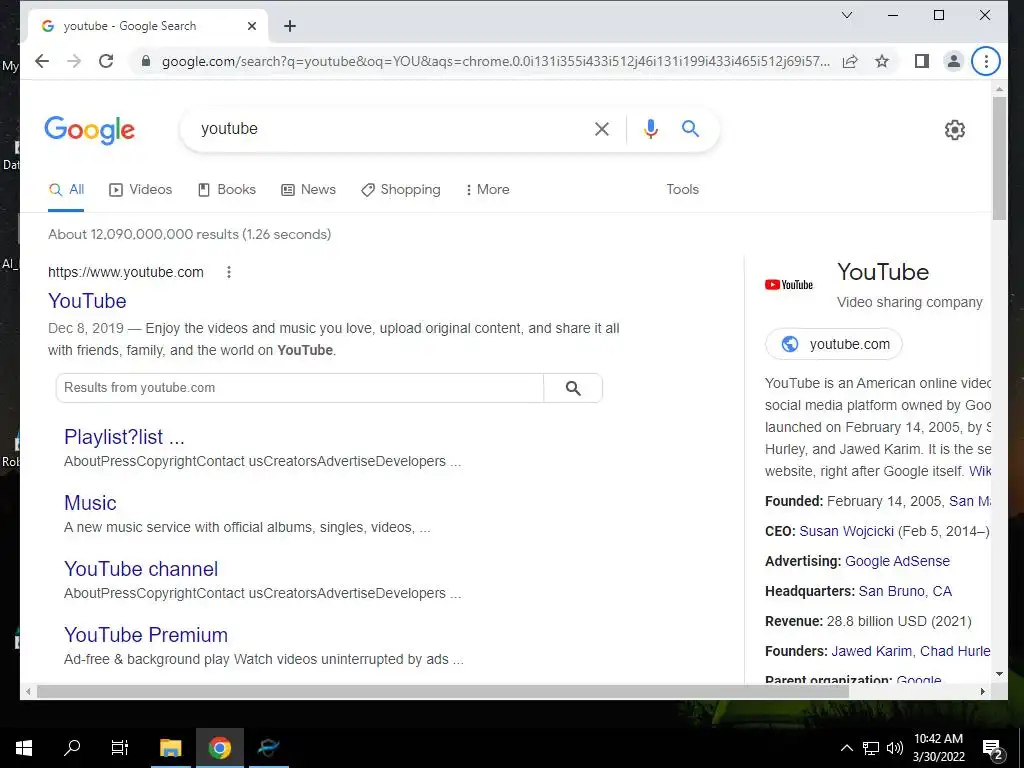This screenshot has width=1024, height=768.
Task: Open the Music sitelink
Action: [x=90, y=503]
